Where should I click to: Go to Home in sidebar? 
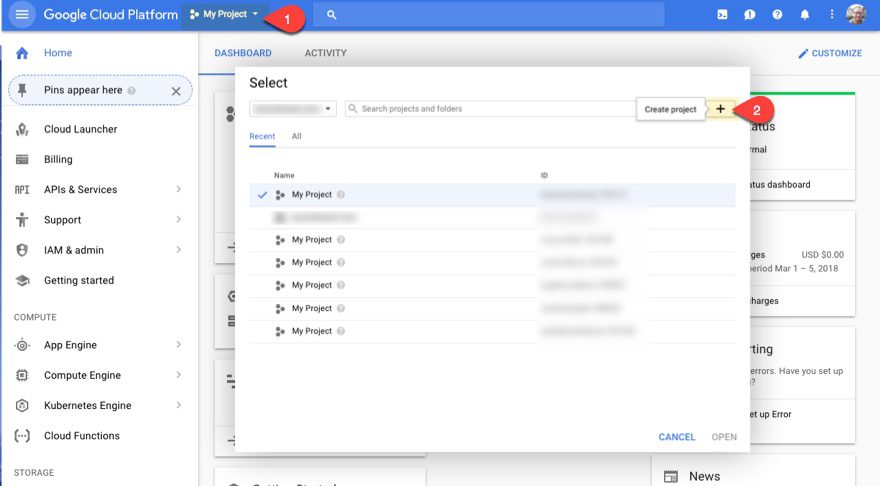coord(58,53)
